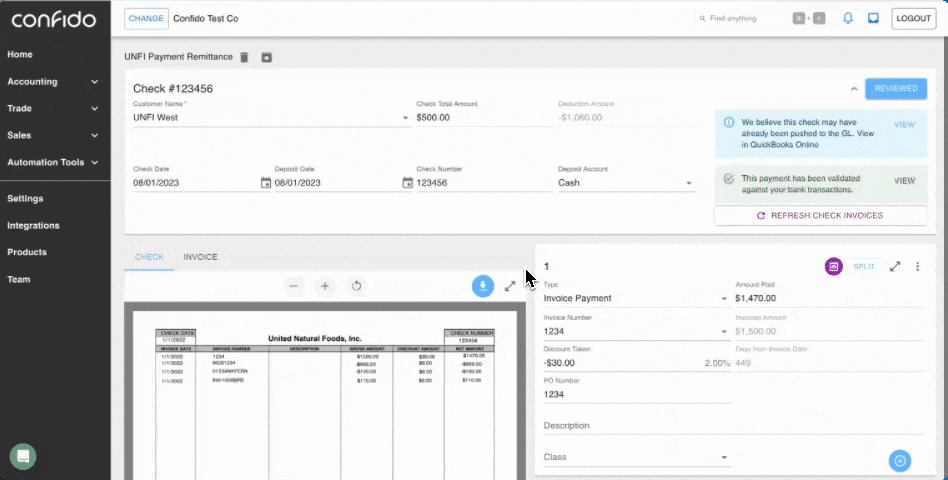Click the SPLIT button
Viewport: 948px width, 480px height.
tap(864, 267)
